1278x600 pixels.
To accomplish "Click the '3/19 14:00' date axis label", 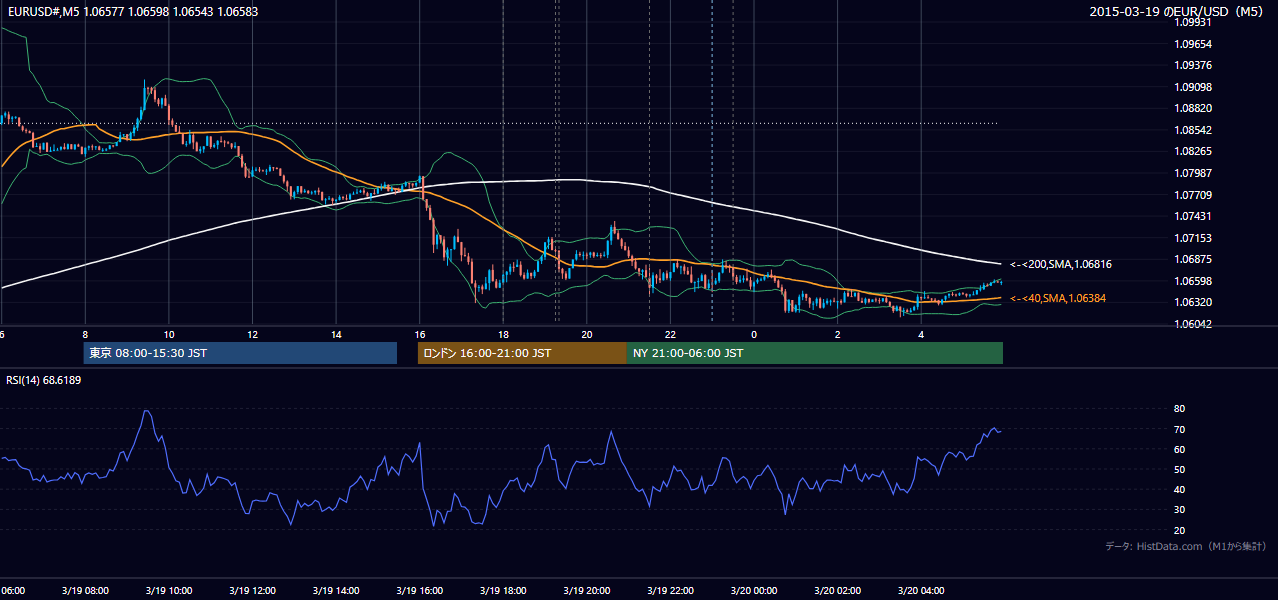I will [335, 591].
